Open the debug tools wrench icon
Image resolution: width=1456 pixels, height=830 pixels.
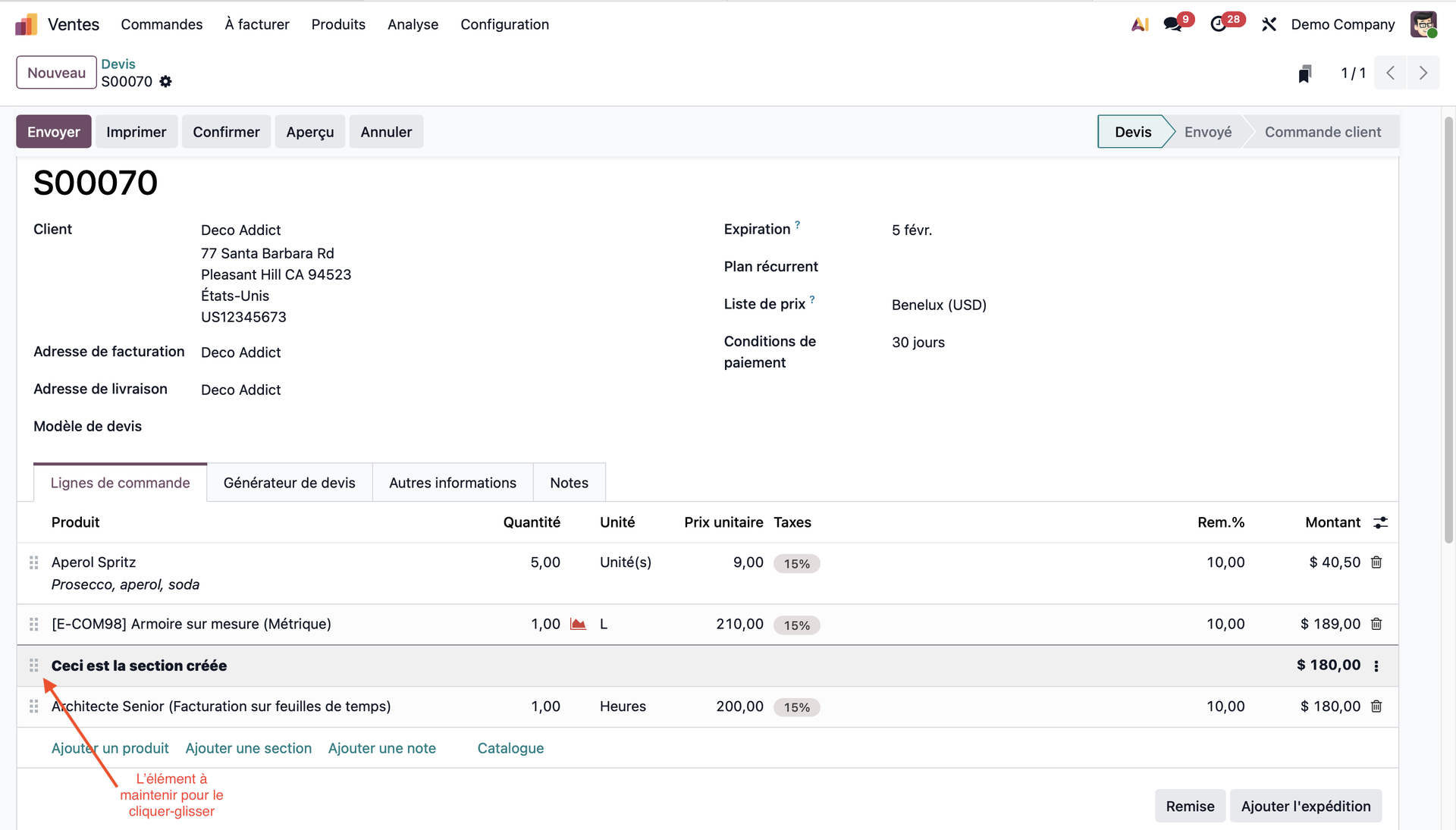click(x=1269, y=24)
